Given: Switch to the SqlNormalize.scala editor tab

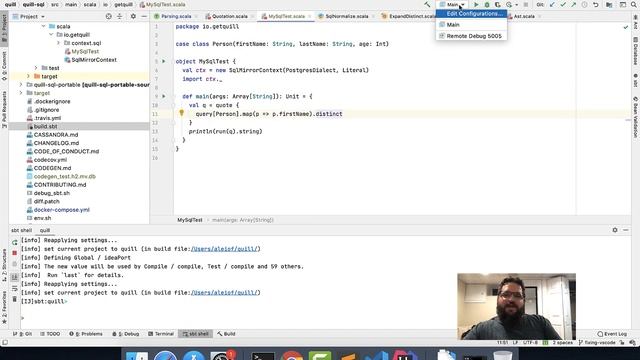Looking at the screenshot, I should 346,16.
